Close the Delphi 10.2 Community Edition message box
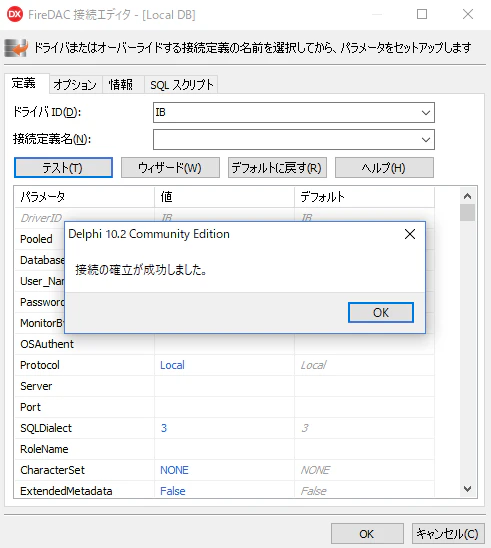Image resolution: width=491 pixels, height=548 pixels. (x=410, y=234)
